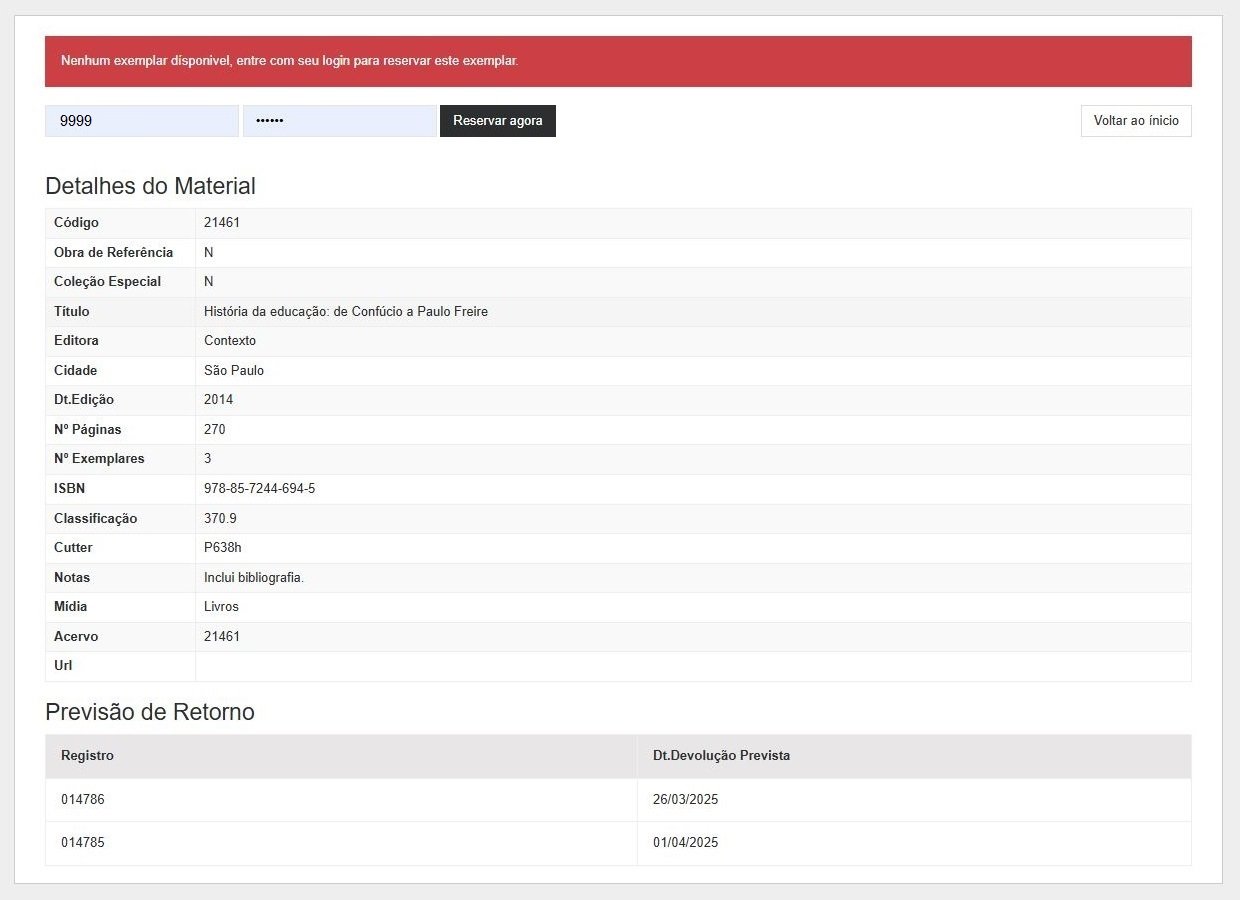Select registro row 014786
The width and height of the screenshot is (1240, 900).
(x=83, y=800)
